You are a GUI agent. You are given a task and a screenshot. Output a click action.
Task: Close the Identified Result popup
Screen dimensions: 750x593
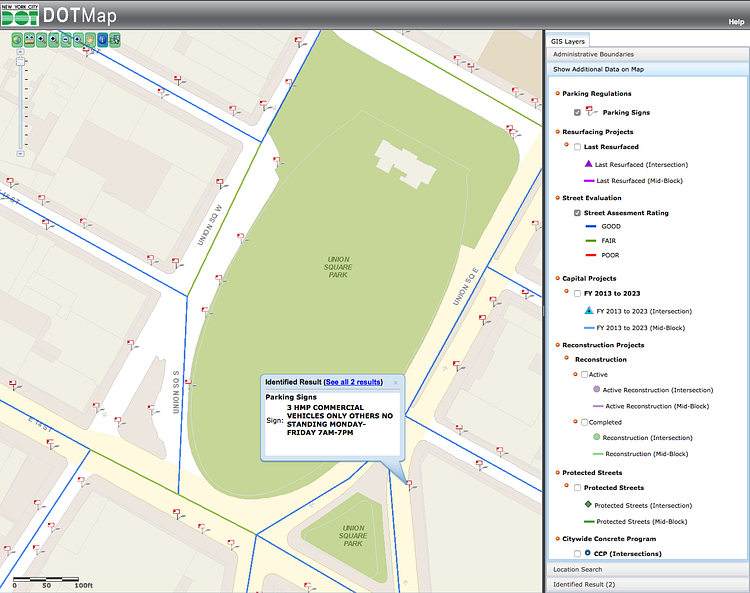click(x=395, y=382)
